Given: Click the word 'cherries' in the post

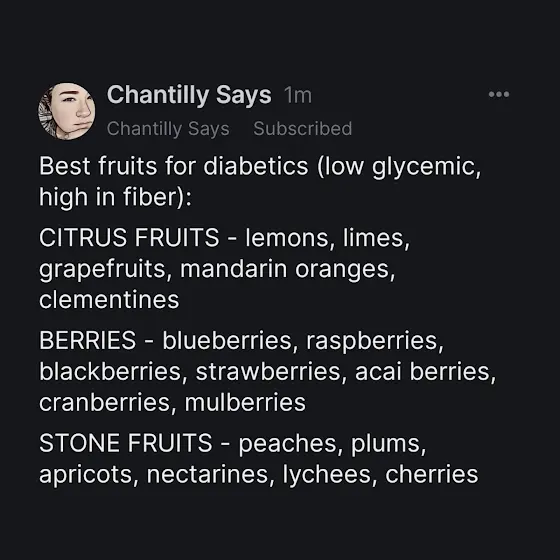Looking at the screenshot, I should pyautogui.click(x=431, y=474).
